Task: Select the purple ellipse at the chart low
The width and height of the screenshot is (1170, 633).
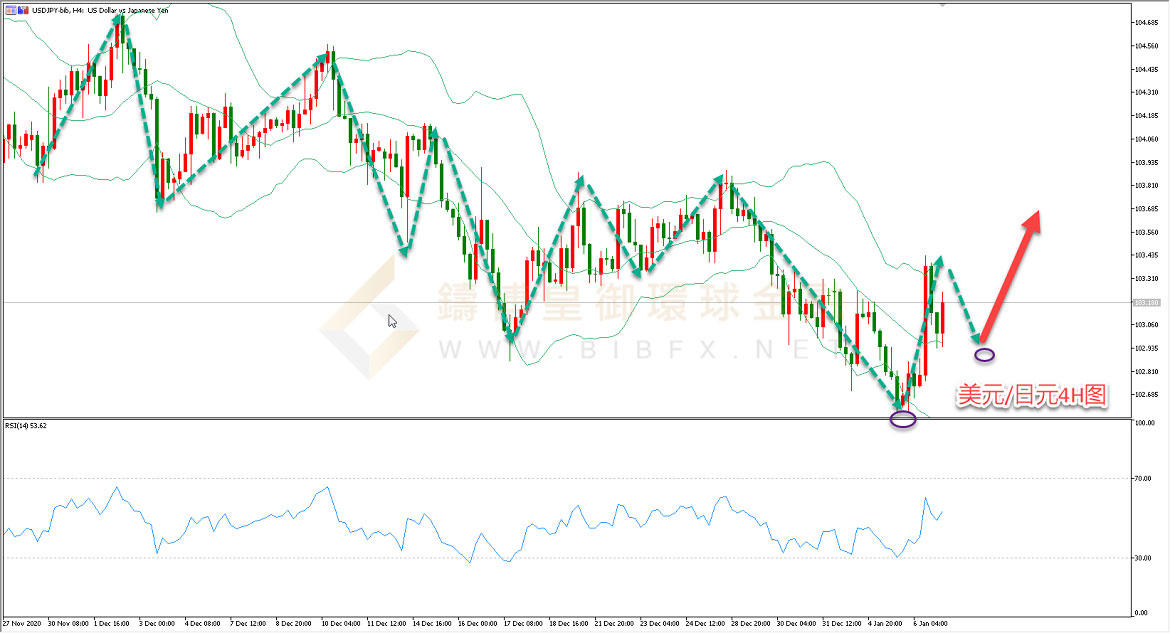Action: pyautogui.click(x=902, y=419)
